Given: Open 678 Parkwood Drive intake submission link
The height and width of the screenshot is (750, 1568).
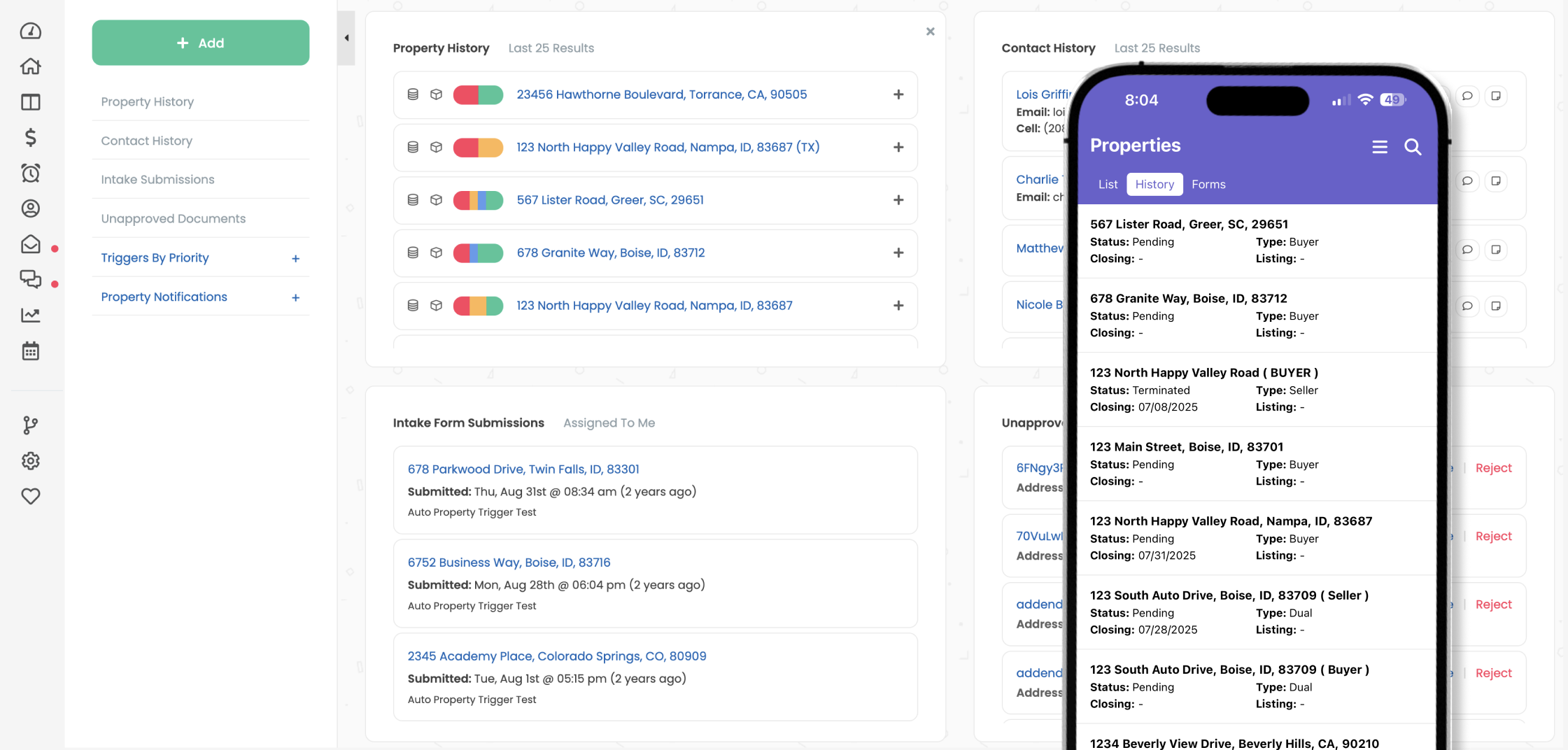Looking at the screenshot, I should (523, 469).
